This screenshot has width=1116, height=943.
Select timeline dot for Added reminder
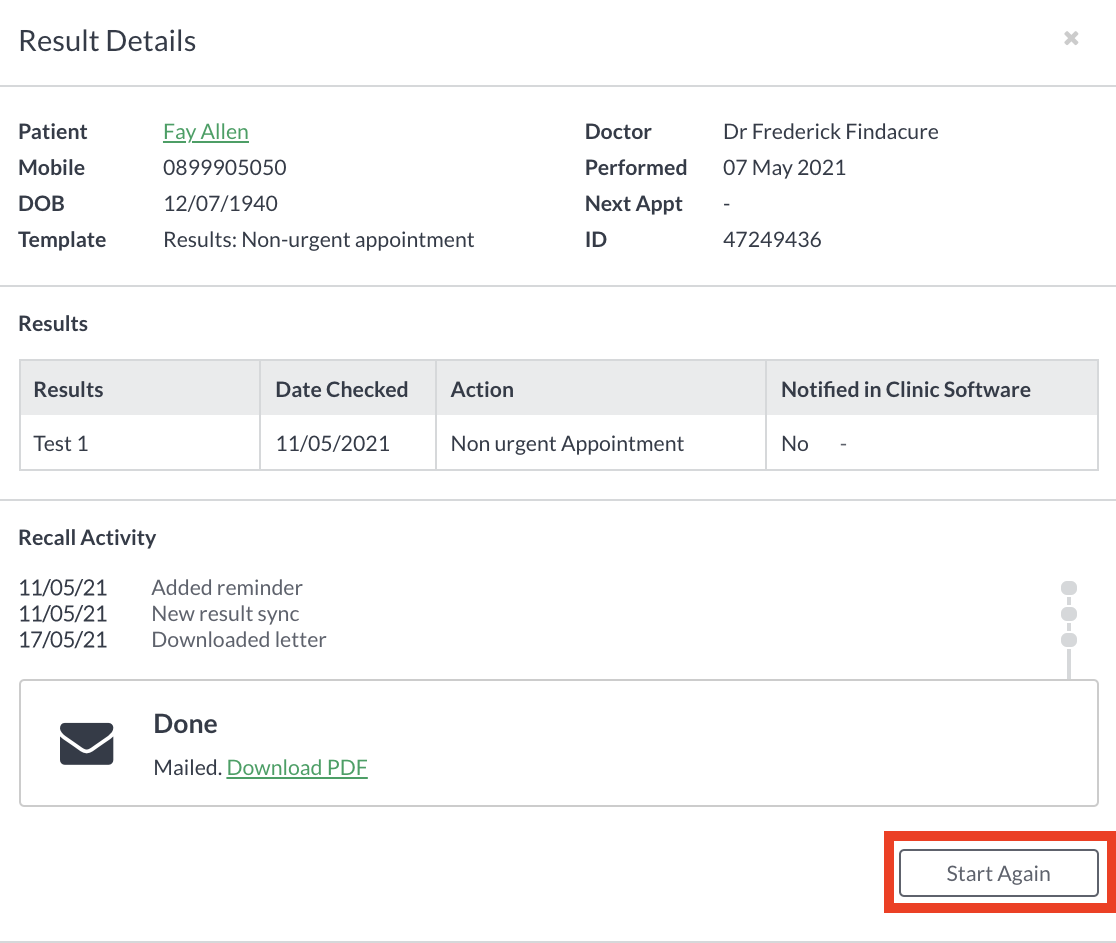(1068, 588)
